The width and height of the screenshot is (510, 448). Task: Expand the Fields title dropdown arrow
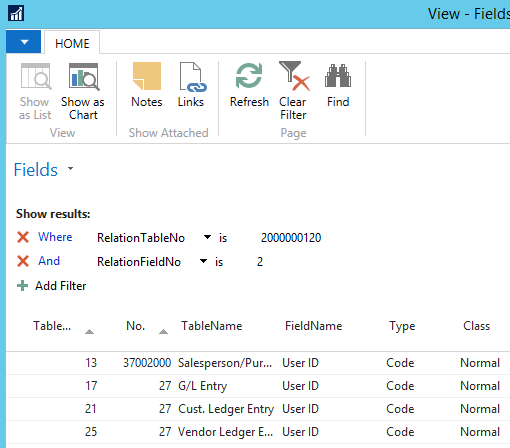pos(70,168)
